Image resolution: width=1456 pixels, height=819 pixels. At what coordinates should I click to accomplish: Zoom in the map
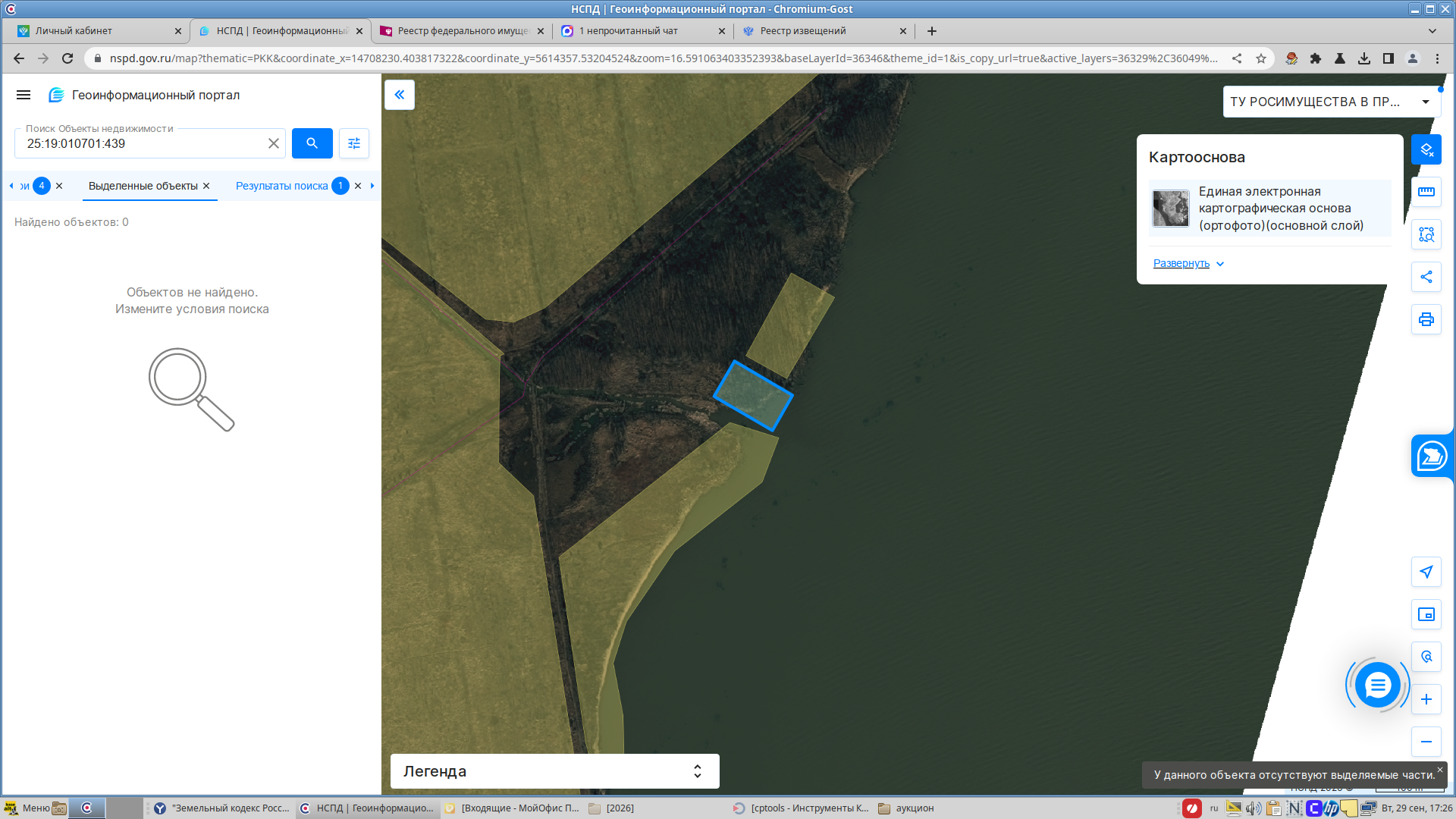tap(1426, 699)
